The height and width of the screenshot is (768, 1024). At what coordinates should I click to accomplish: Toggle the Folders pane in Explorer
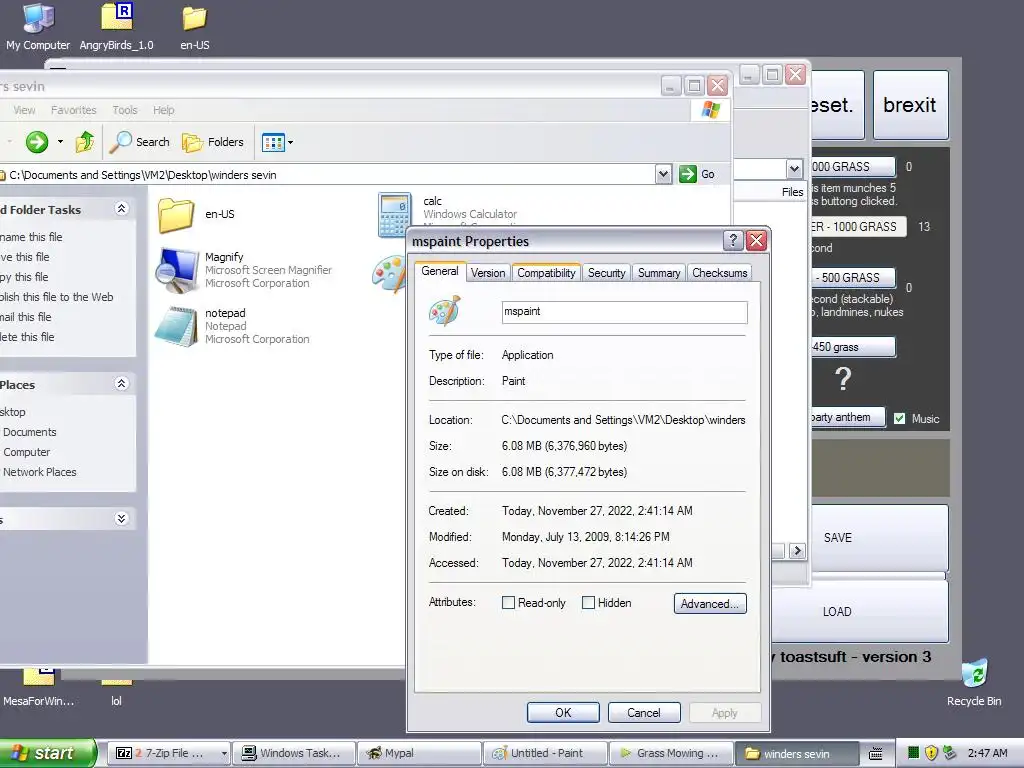coord(213,142)
